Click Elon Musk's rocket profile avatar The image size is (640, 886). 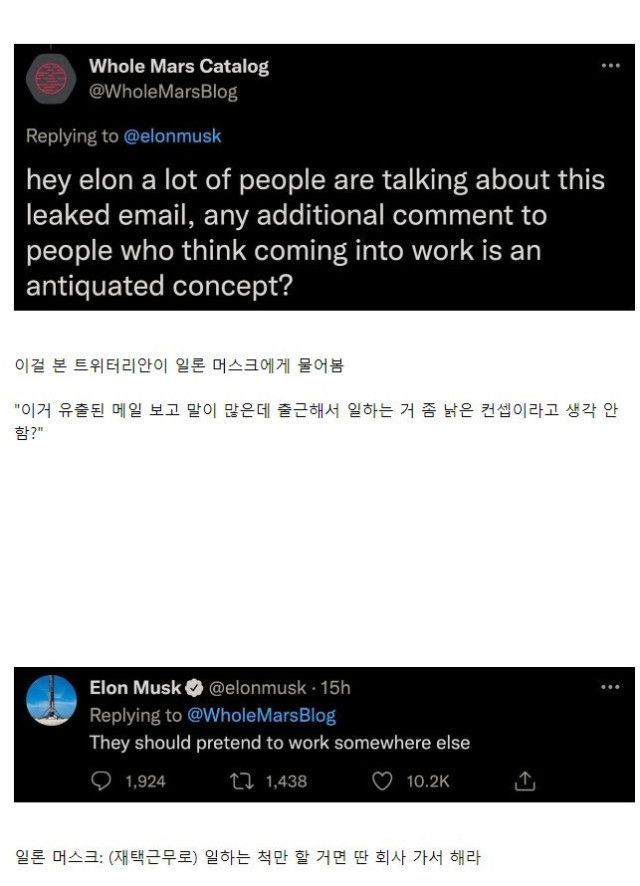point(51,700)
